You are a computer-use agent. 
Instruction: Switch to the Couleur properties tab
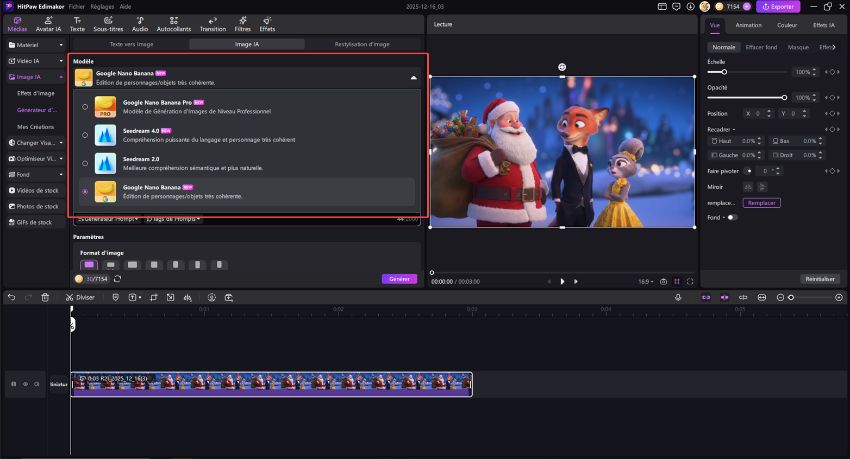[787, 26]
